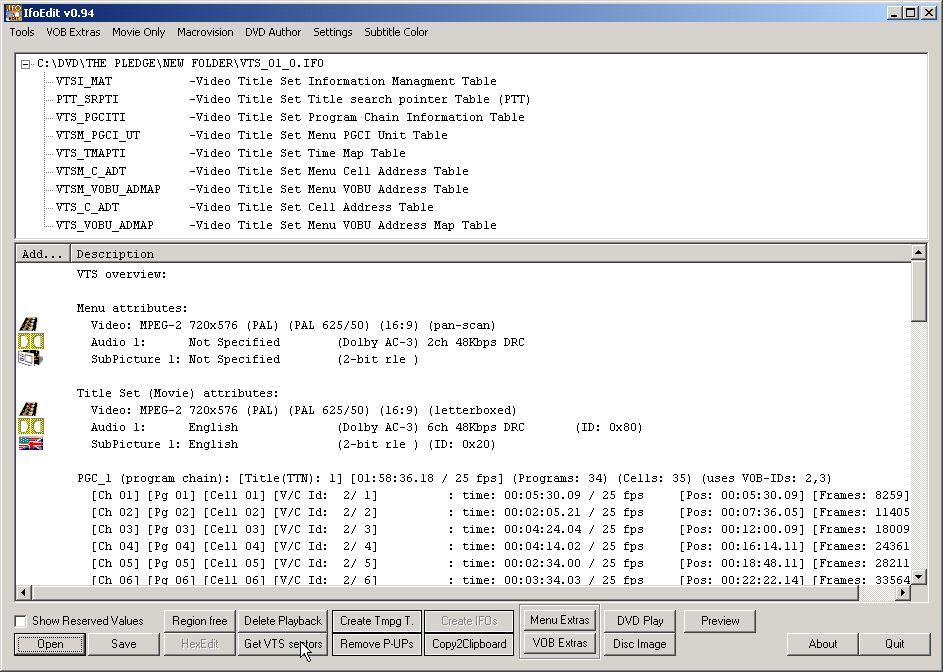Click Audio 1 English Dolby AC-3 6ch line
Viewport: 943px width, 672px height.
pyautogui.click(x=366, y=427)
